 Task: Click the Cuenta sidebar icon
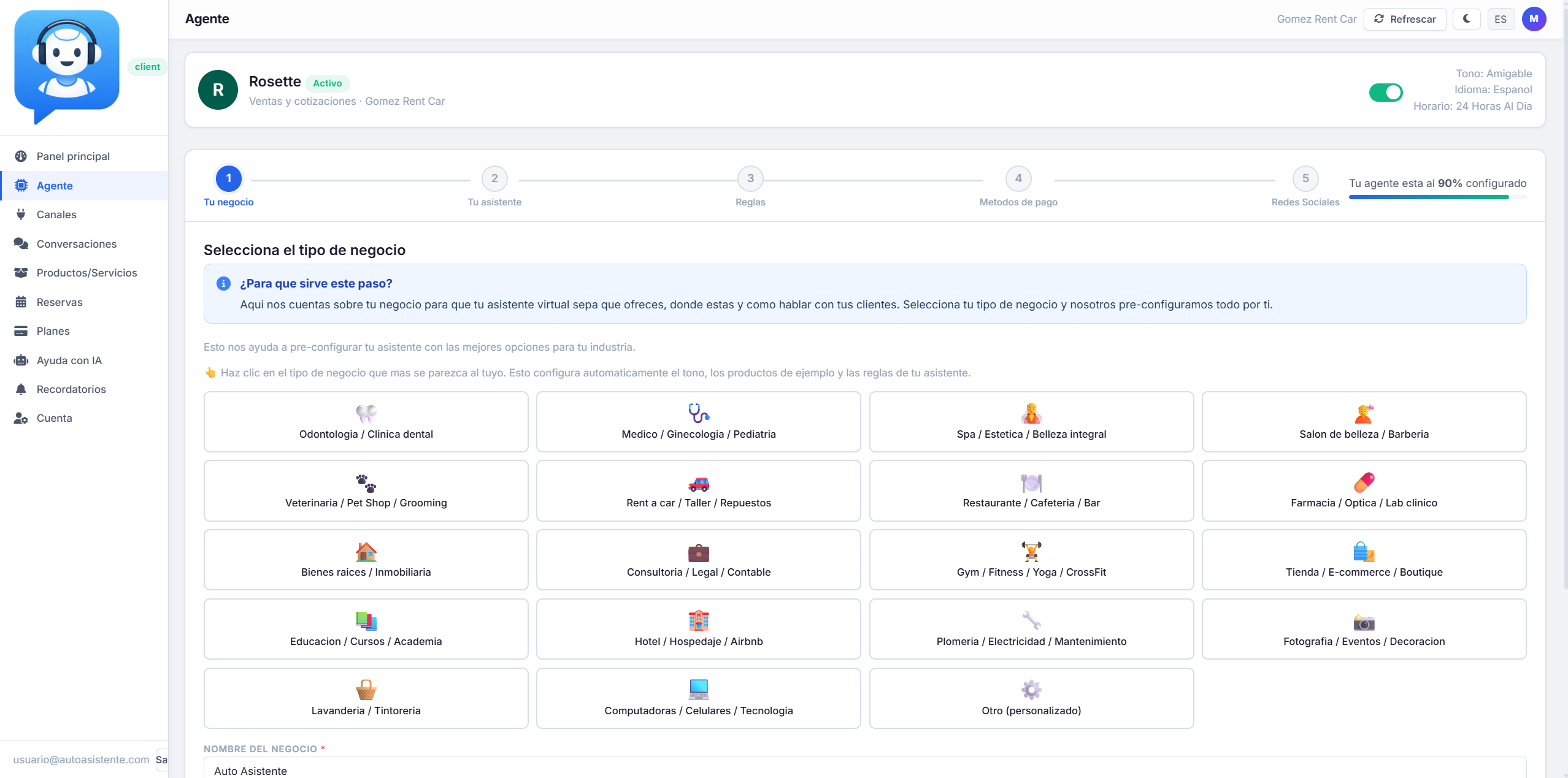(21, 418)
